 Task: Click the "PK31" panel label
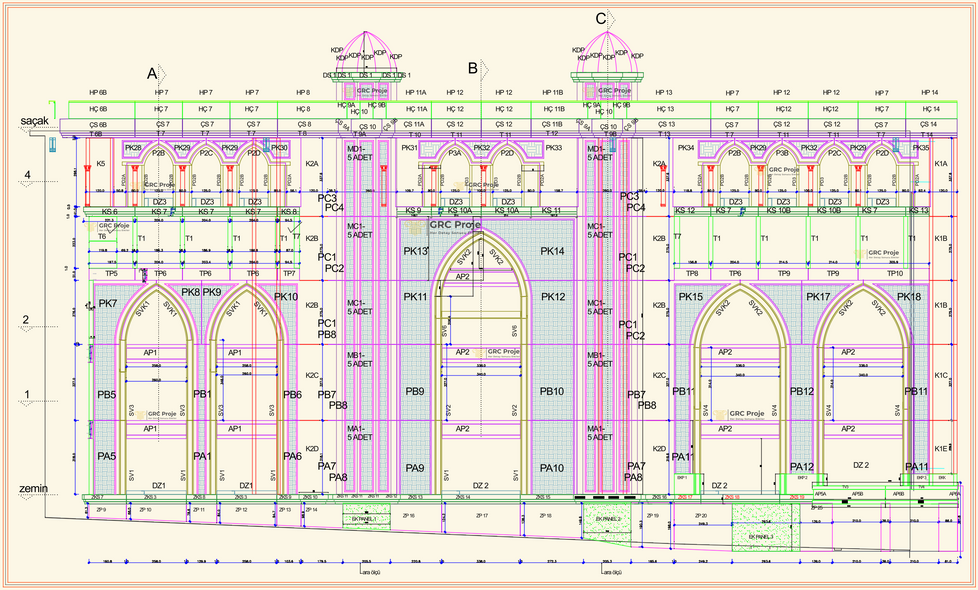point(410,148)
